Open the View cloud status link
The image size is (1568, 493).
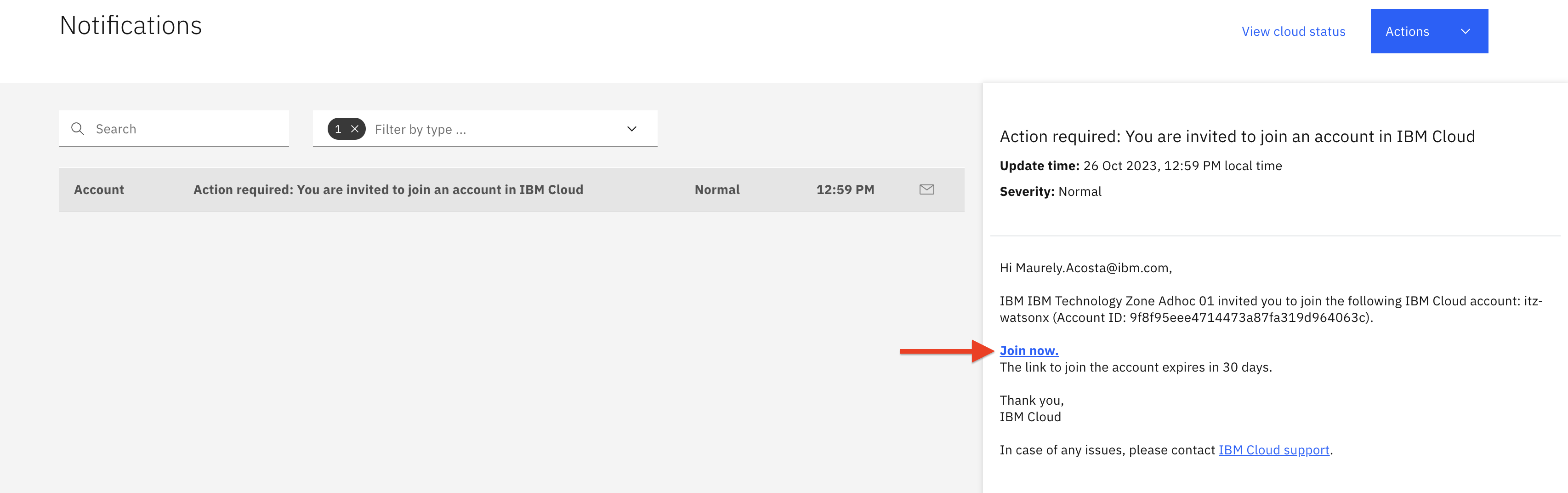pyautogui.click(x=1294, y=32)
